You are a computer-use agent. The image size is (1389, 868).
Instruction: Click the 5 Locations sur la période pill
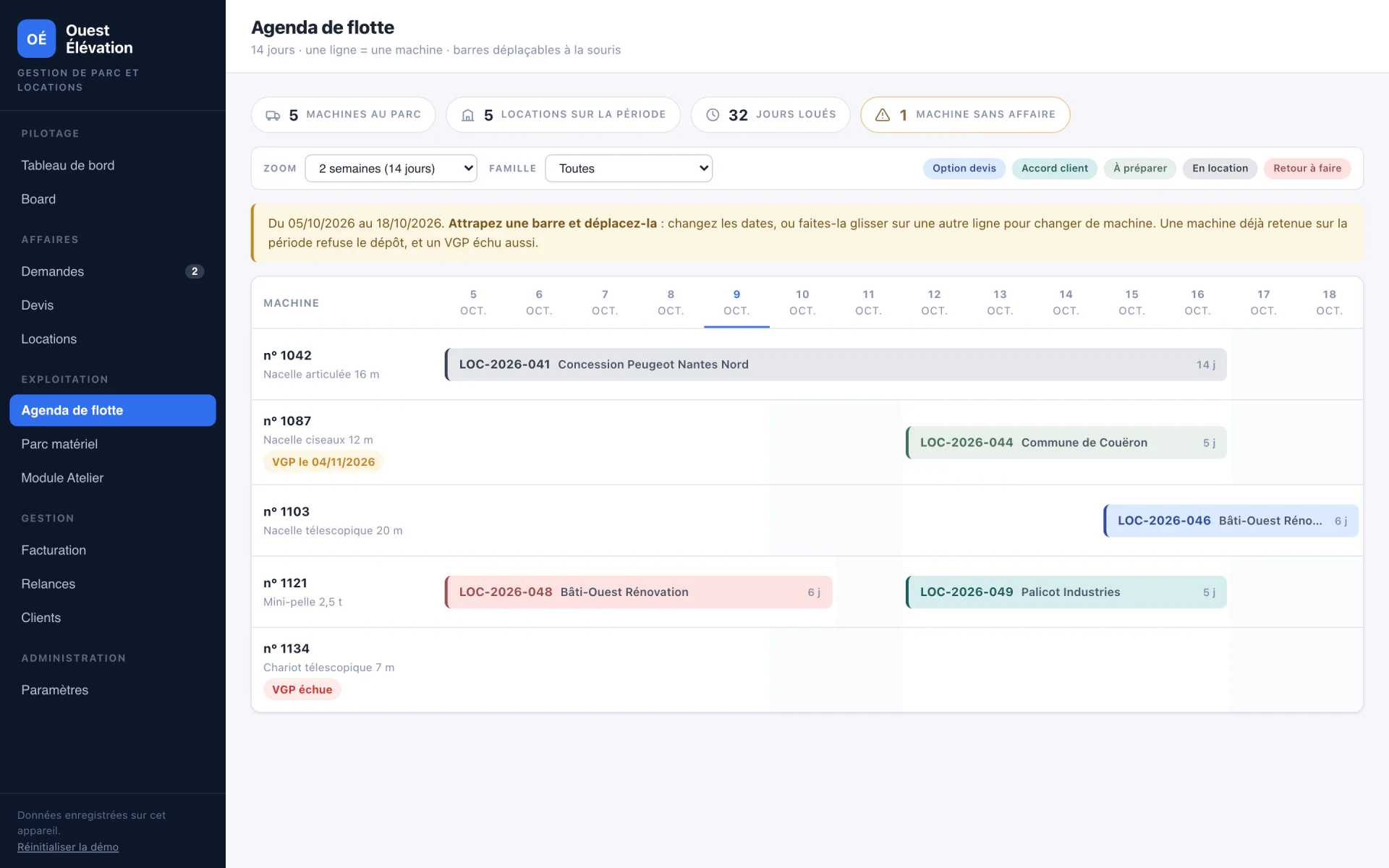[563, 115]
